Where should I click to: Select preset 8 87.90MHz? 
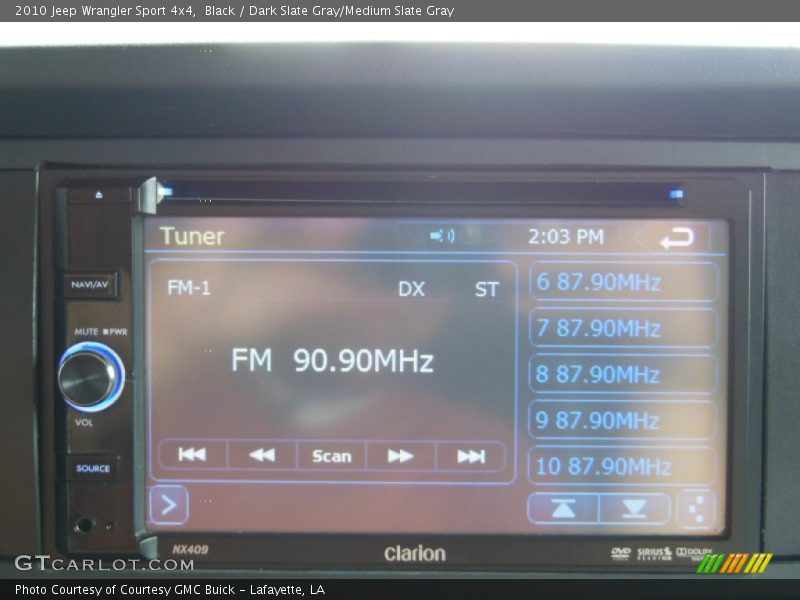(622, 374)
